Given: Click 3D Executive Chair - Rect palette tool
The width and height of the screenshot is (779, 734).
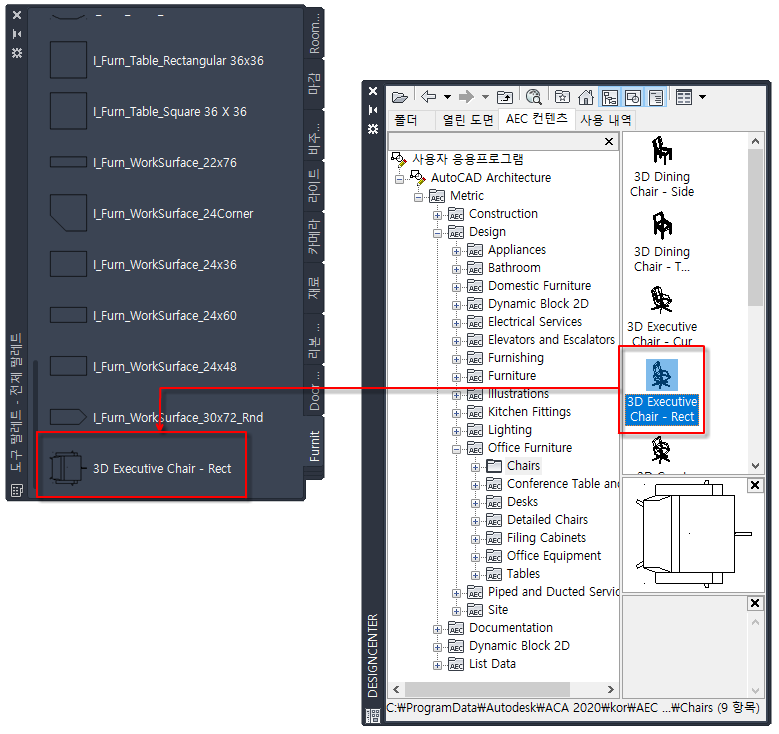Looking at the screenshot, I should pos(142,468).
